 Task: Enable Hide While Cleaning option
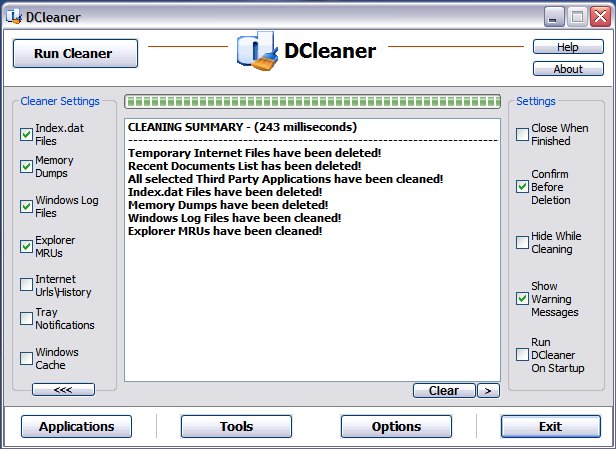tap(522, 242)
